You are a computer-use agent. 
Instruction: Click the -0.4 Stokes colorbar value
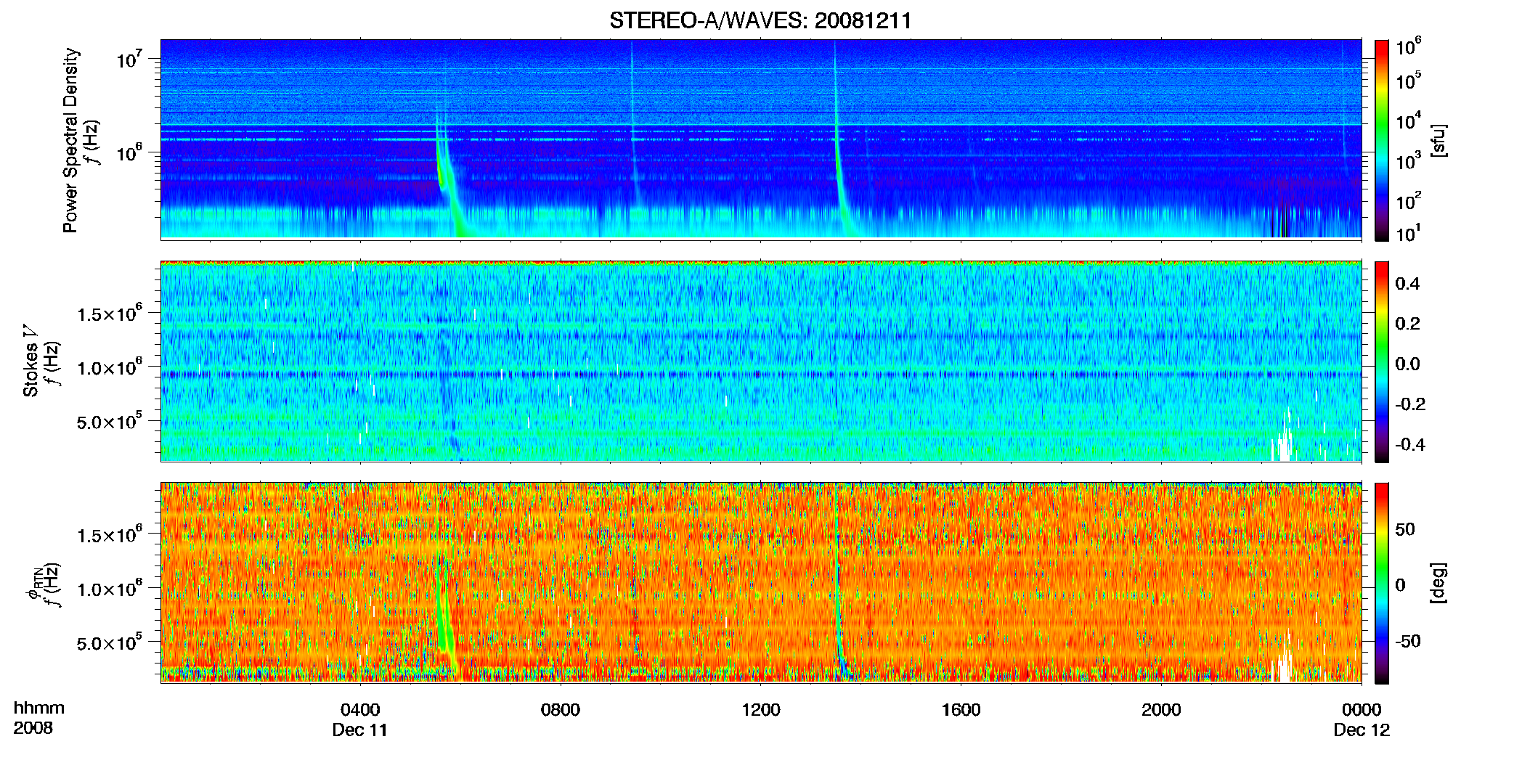[x=1410, y=444]
